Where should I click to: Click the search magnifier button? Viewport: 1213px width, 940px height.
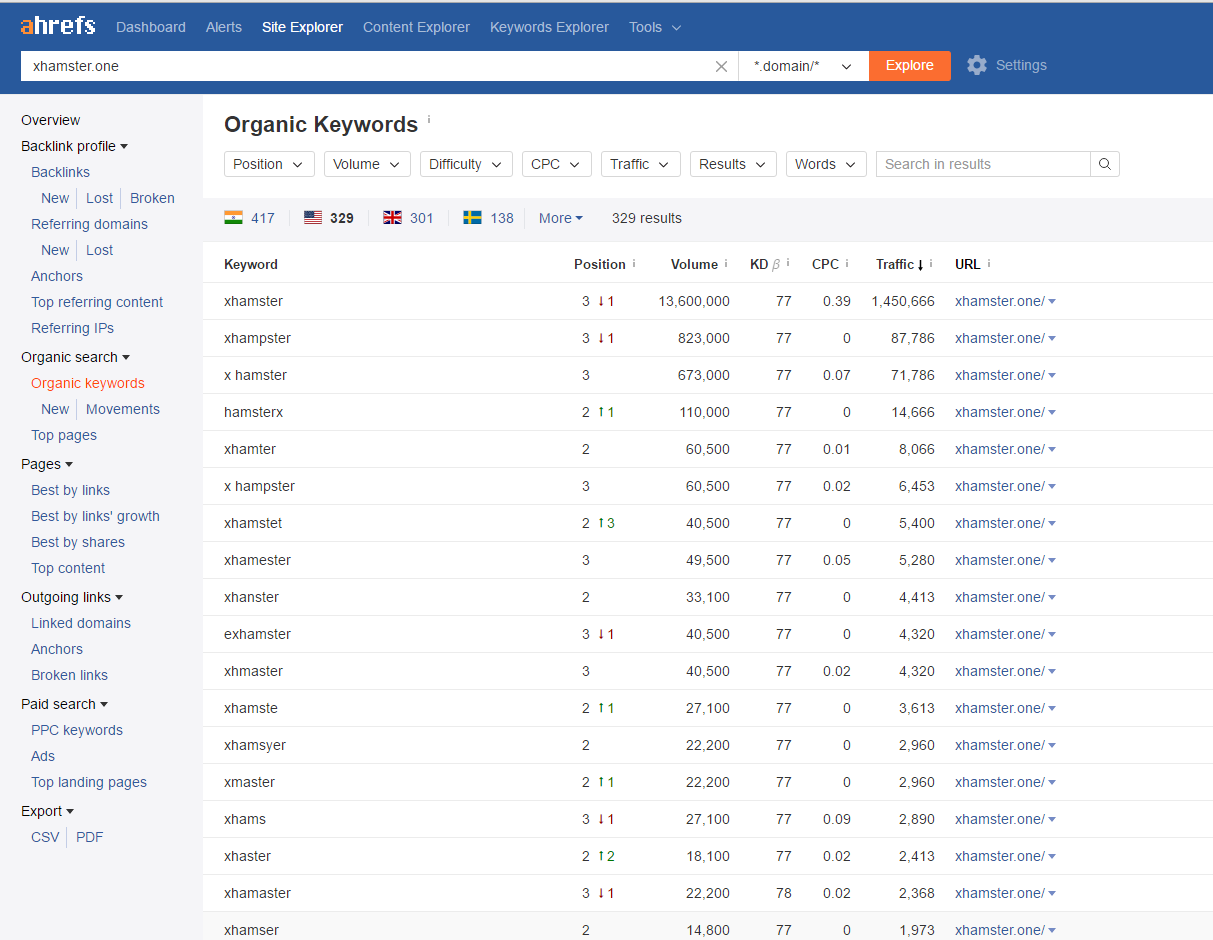coord(1105,164)
